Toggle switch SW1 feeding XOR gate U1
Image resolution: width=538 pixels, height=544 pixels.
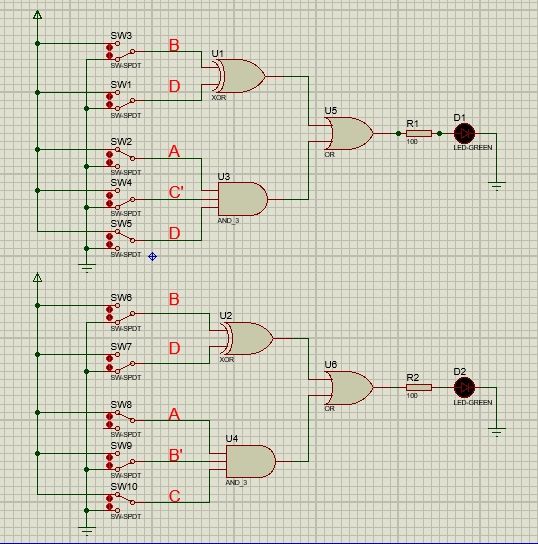(x=122, y=101)
